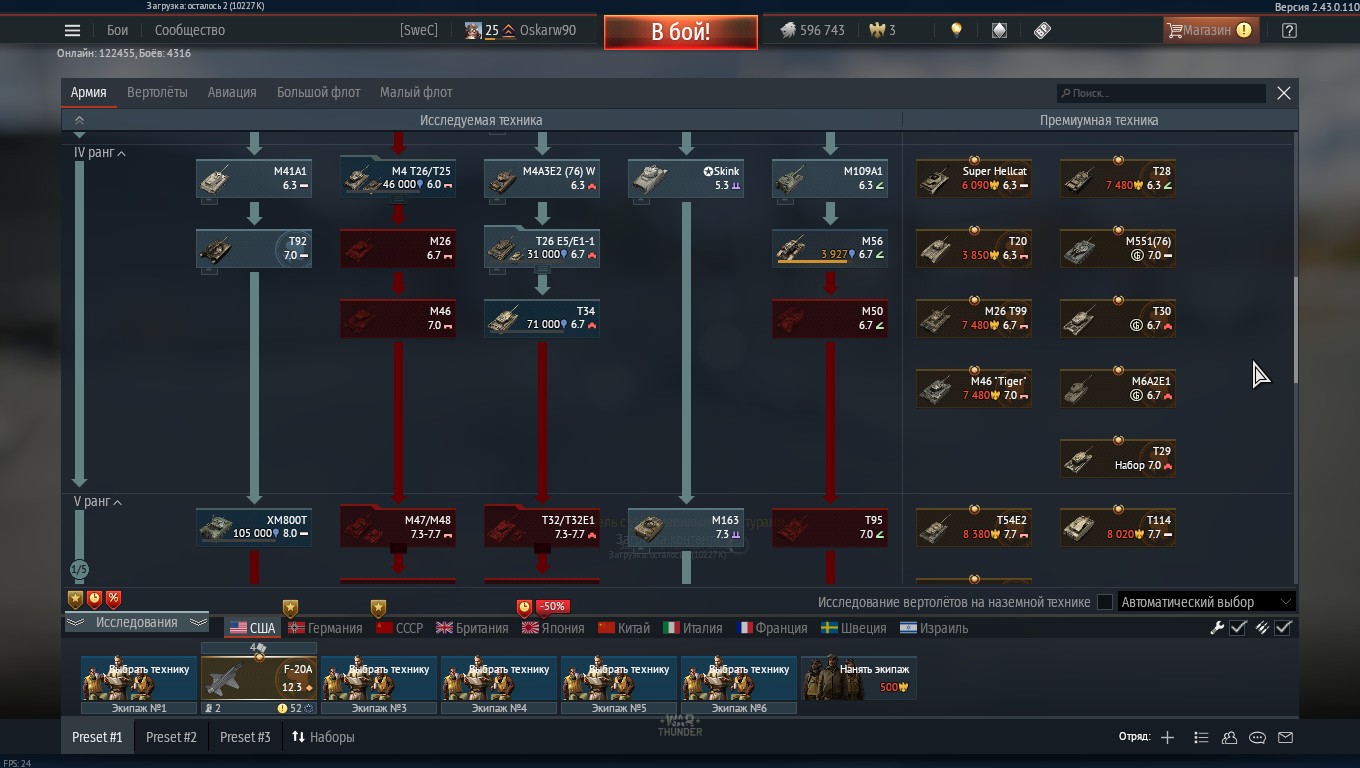Select the Германия nation tab

tap(325, 628)
